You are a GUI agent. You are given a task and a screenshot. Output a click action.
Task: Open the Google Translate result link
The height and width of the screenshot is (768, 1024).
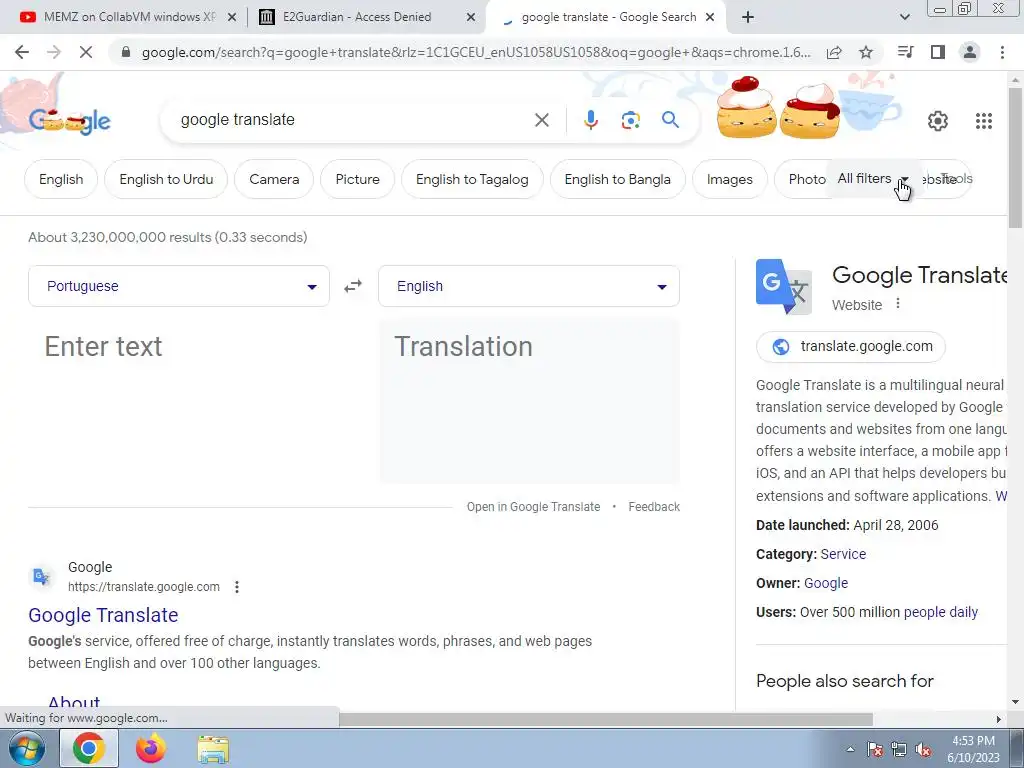pyautogui.click(x=103, y=615)
